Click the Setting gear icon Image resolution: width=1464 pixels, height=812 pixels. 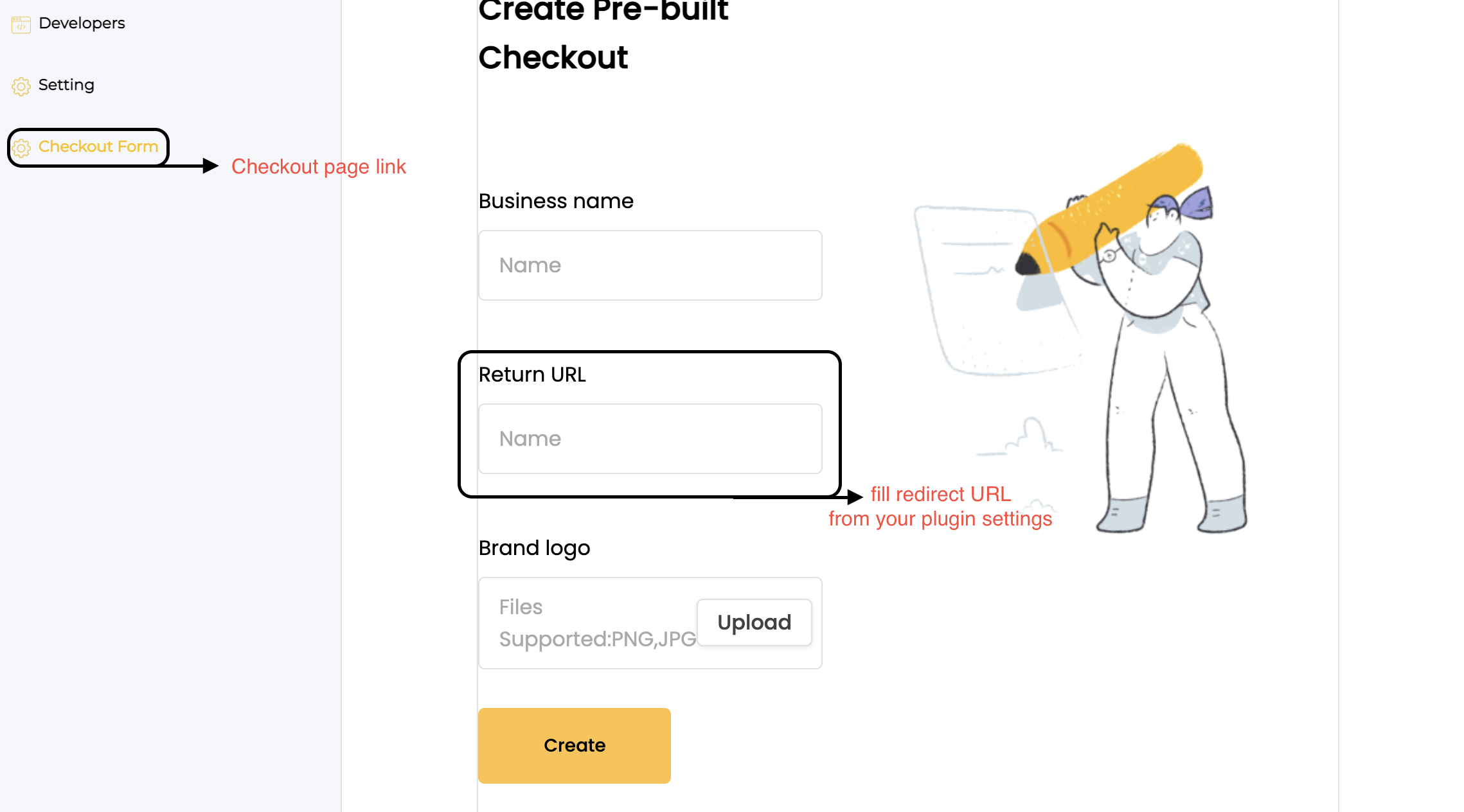click(x=21, y=86)
